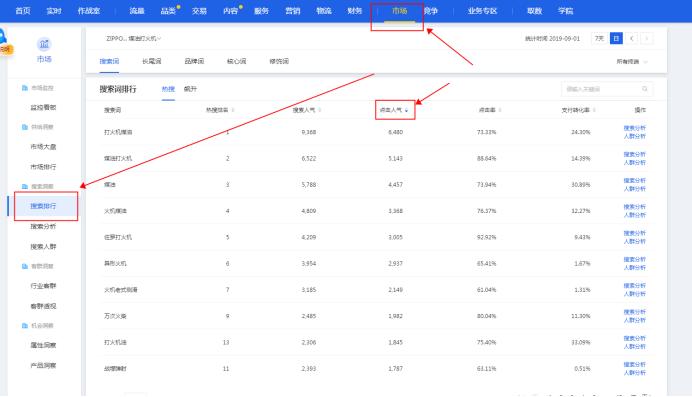This screenshot has width=692, height=397.
Task: Open the 业务专区 top navigation item
Action: coord(482,11)
